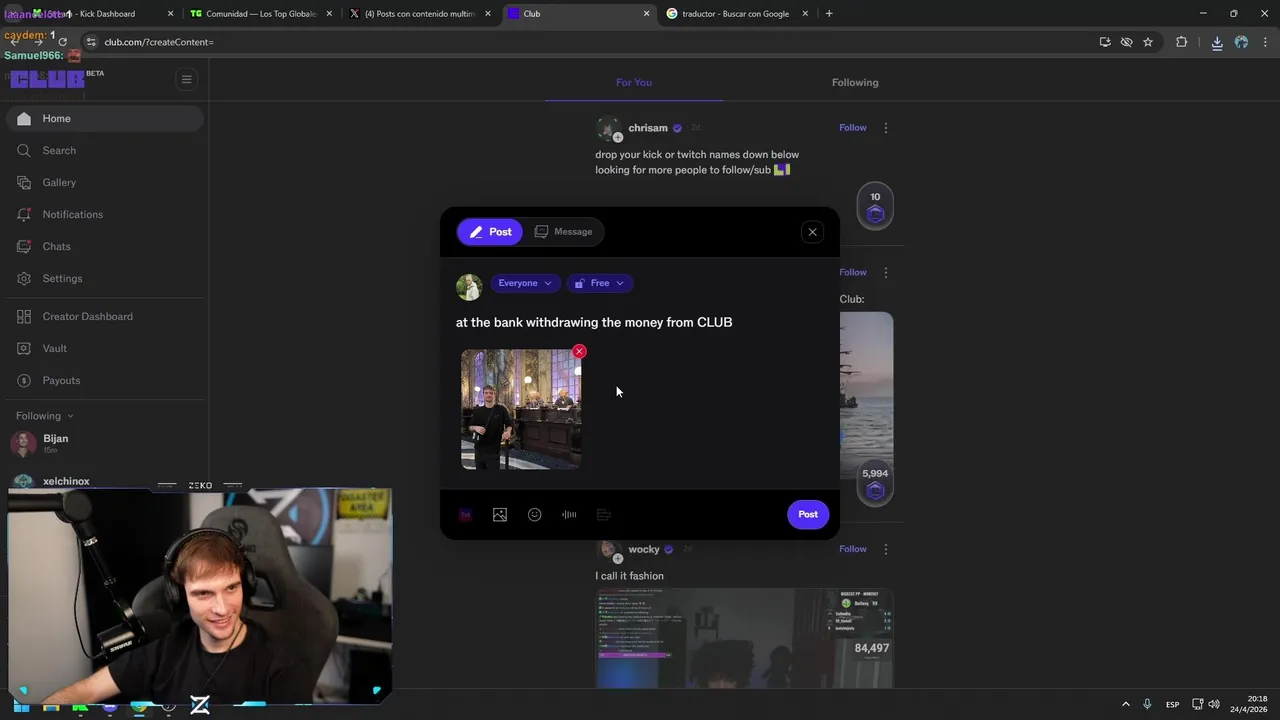The height and width of the screenshot is (720, 1280).
Task: Follow wocky
Action: (853, 549)
